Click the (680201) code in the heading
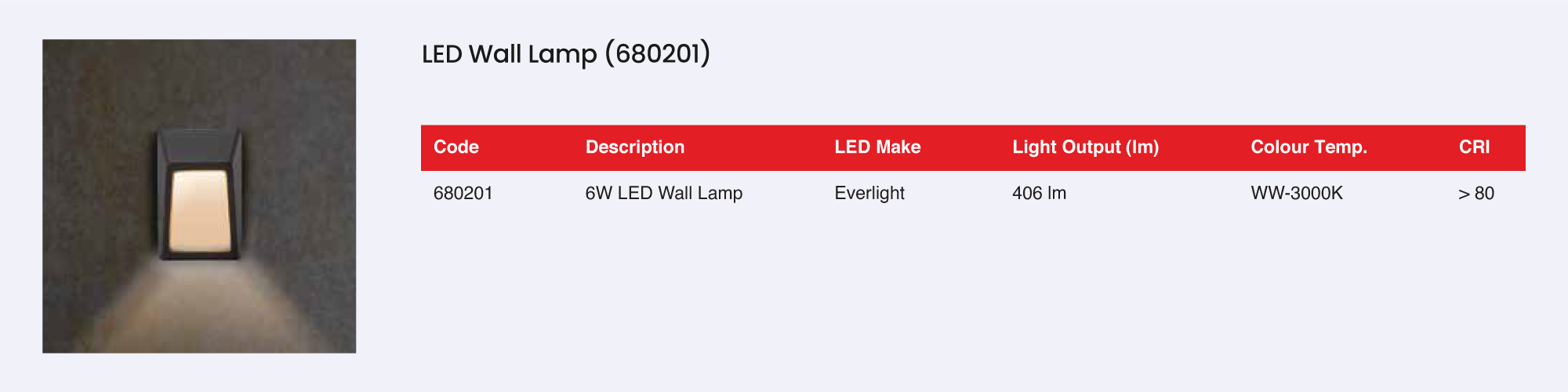The height and width of the screenshot is (392, 1568). [658, 54]
